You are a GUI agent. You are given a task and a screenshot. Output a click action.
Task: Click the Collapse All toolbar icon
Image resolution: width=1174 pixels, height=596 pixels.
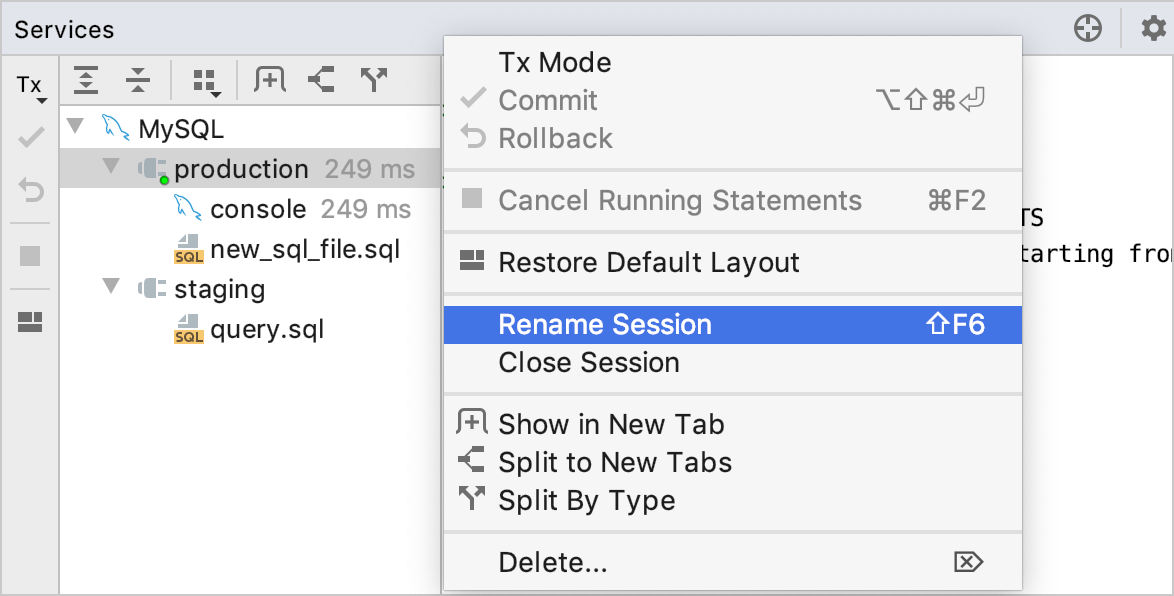(137, 79)
